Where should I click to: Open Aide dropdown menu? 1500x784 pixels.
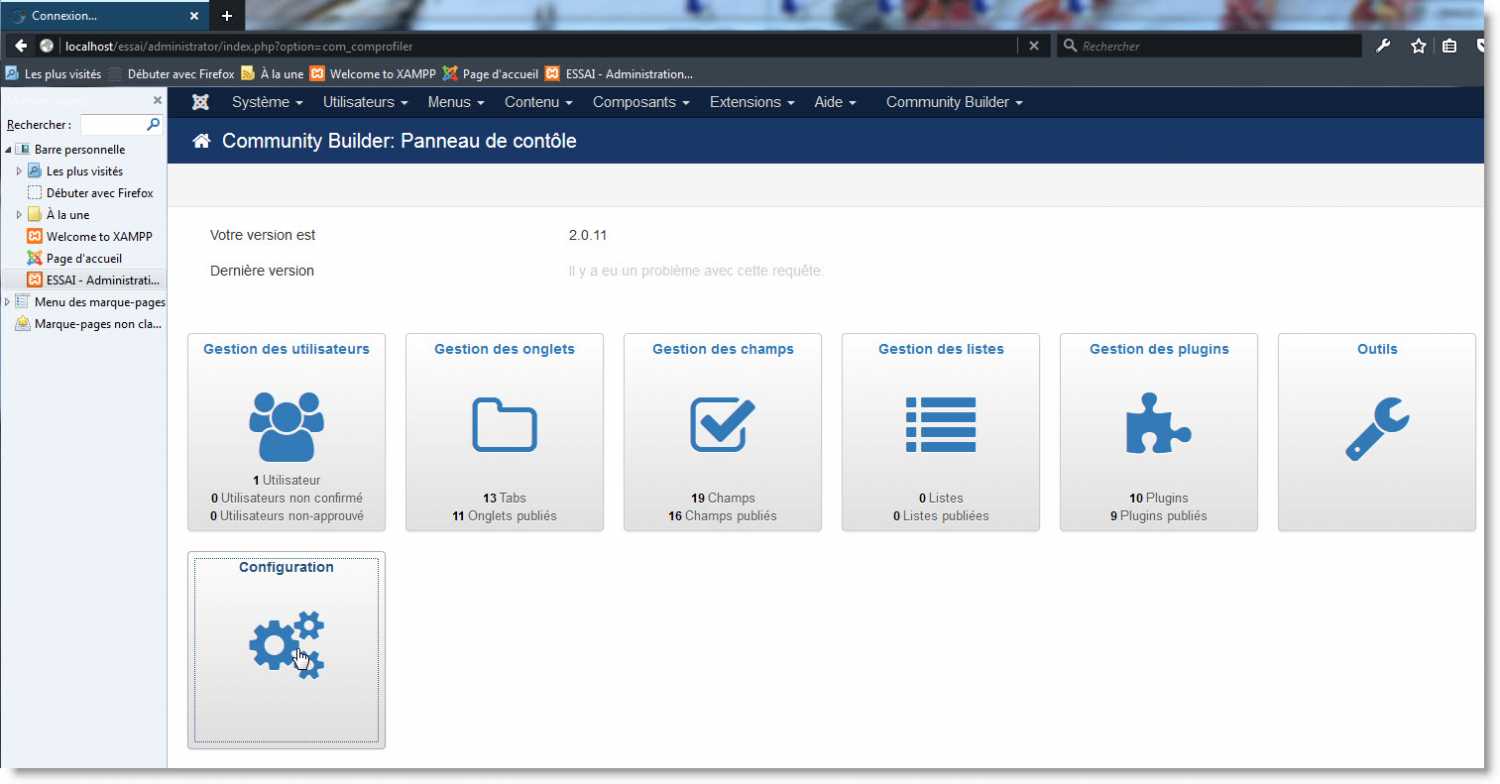(835, 102)
